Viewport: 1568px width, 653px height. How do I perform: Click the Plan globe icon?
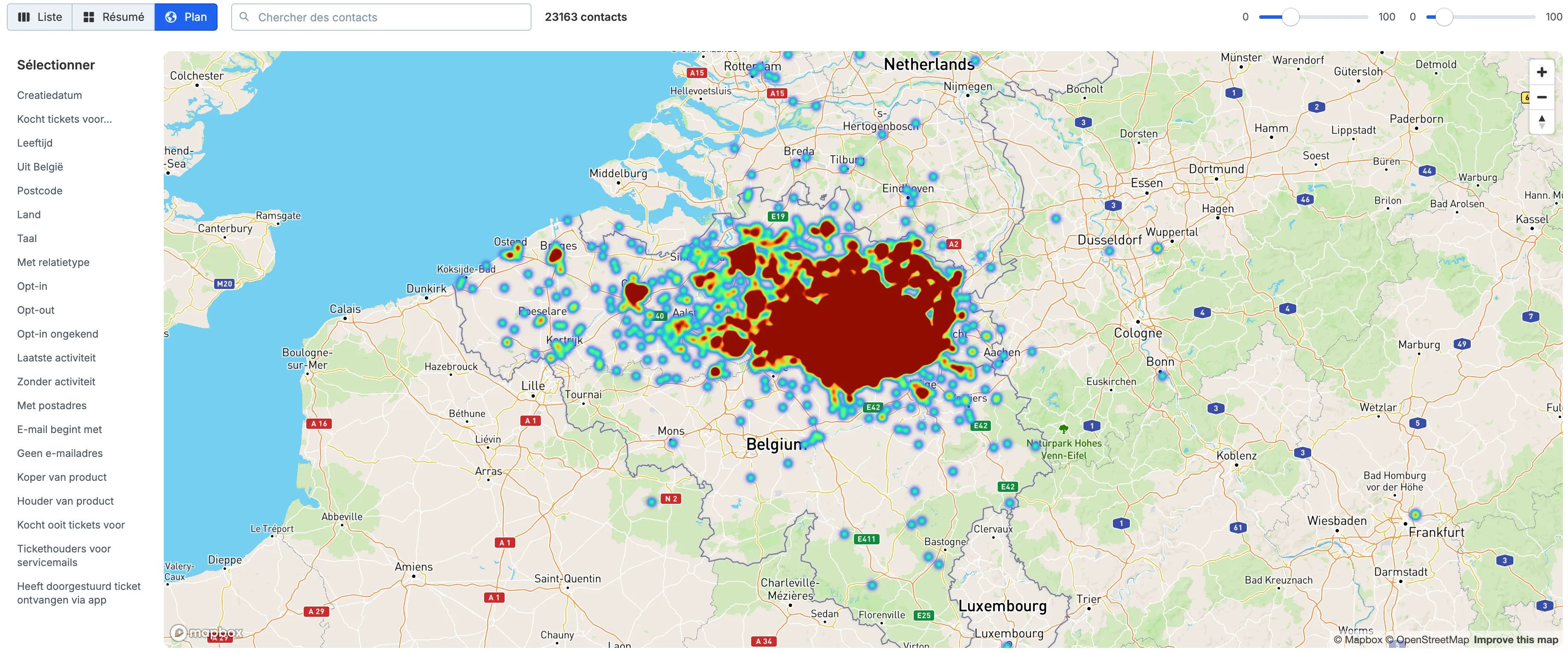coord(171,17)
